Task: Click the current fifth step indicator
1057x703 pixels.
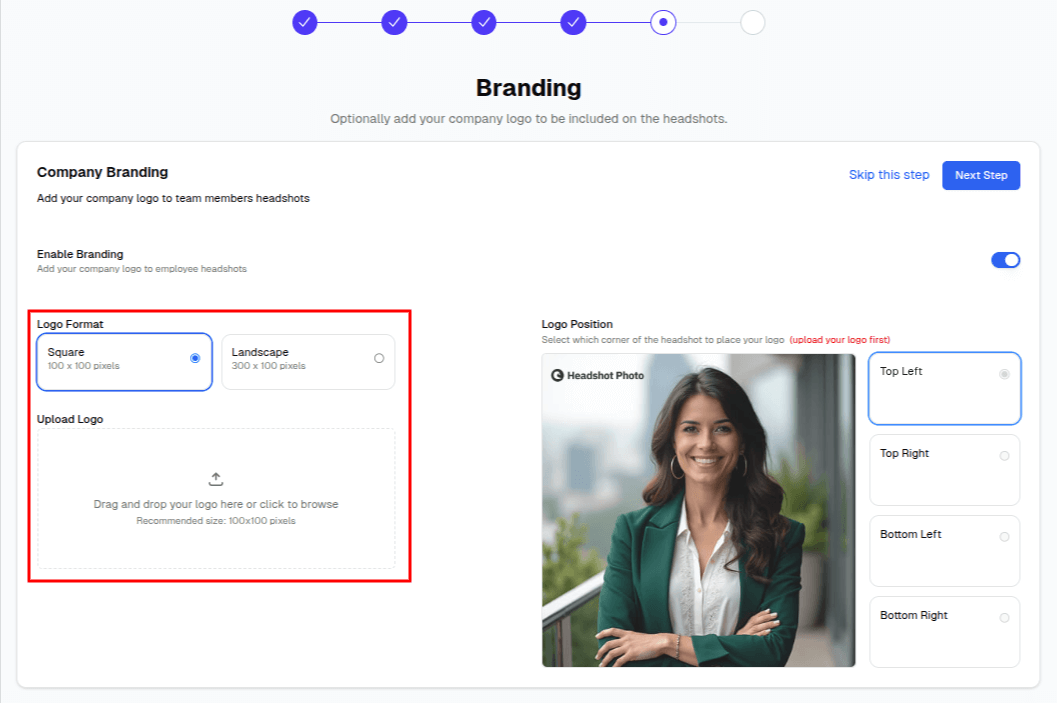Action: [663, 22]
